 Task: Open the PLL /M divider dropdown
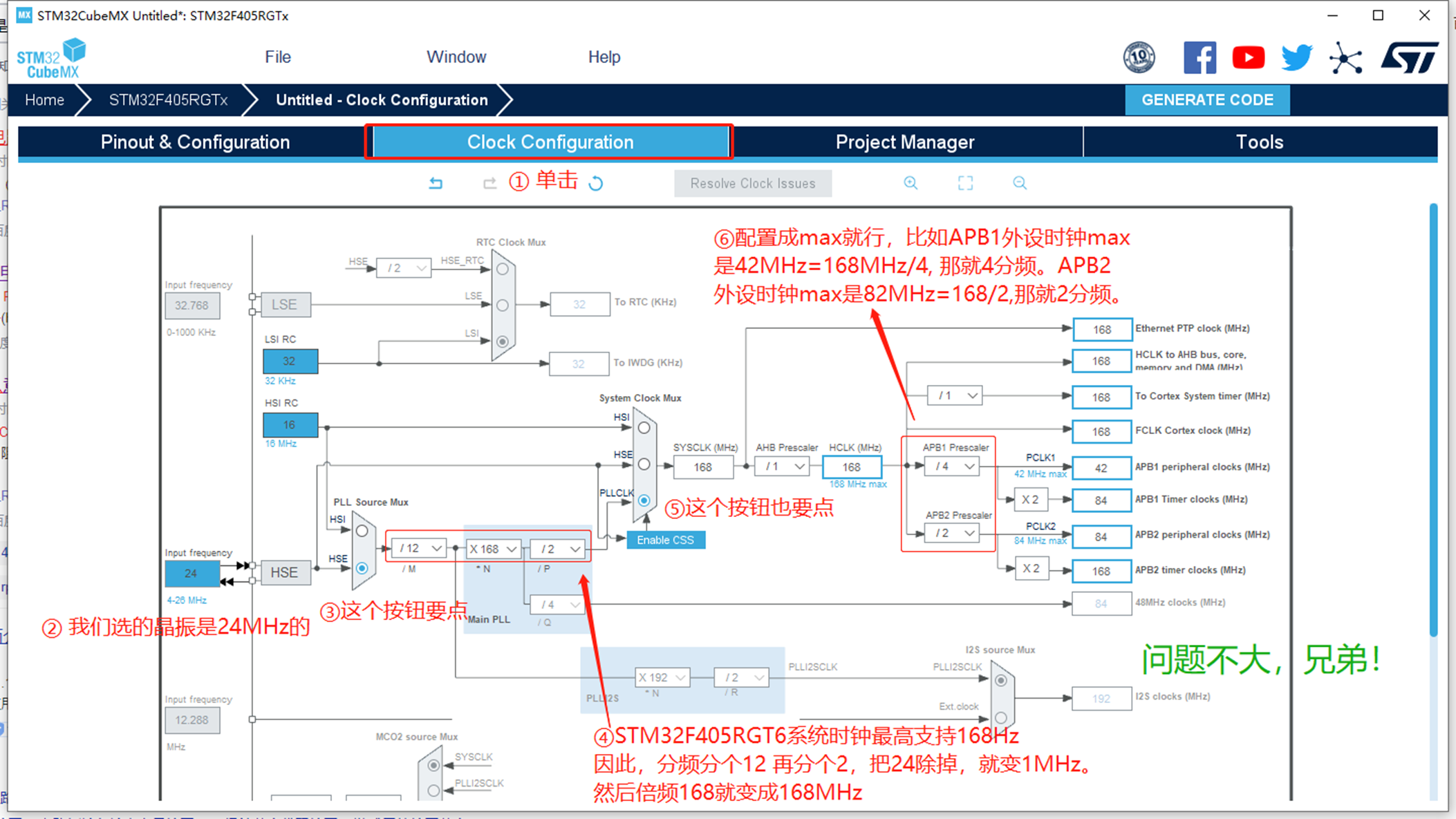pyautogui.click(x=419, y=549)
